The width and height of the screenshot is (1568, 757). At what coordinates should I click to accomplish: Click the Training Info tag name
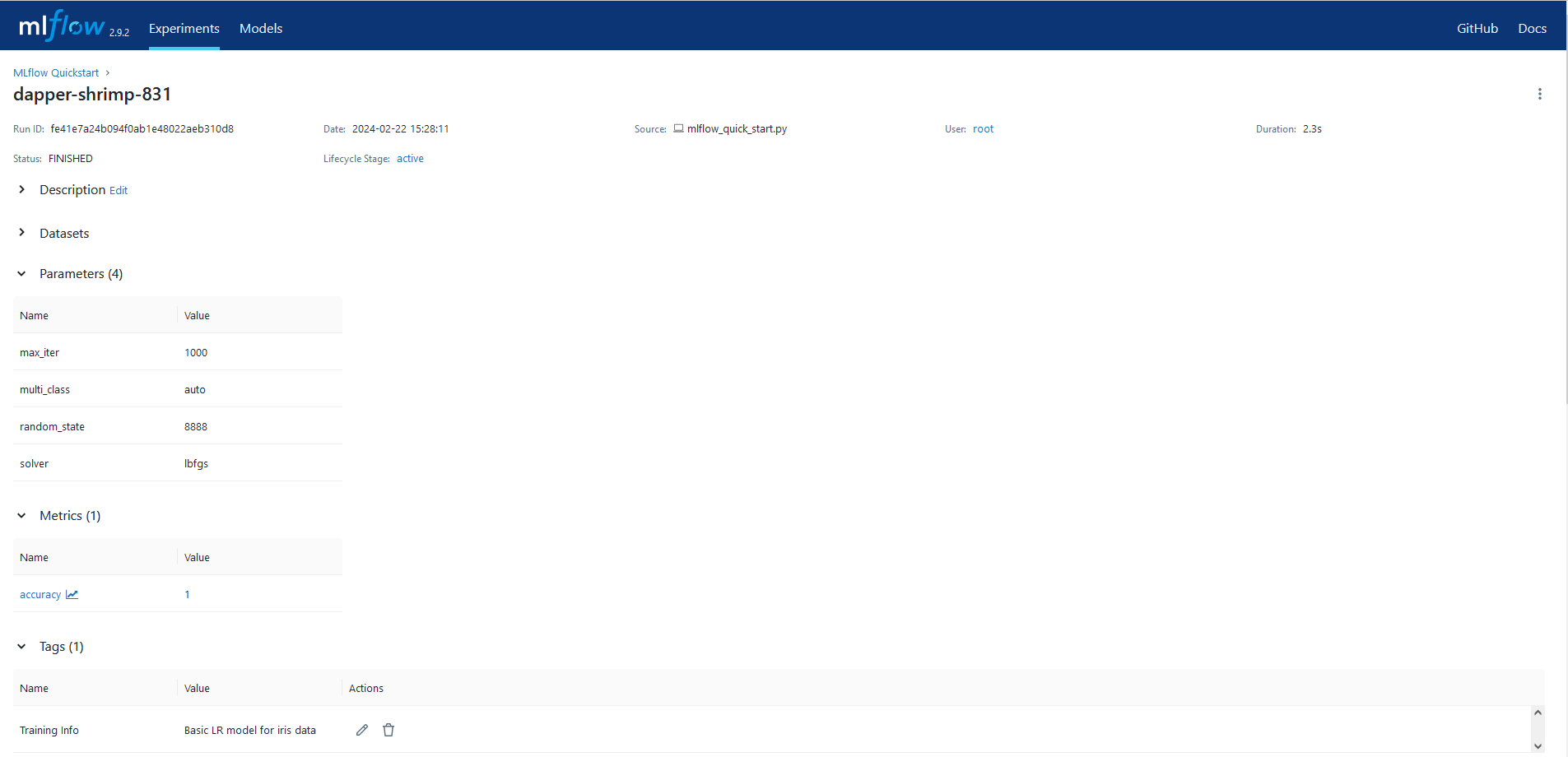click(49, 730)
